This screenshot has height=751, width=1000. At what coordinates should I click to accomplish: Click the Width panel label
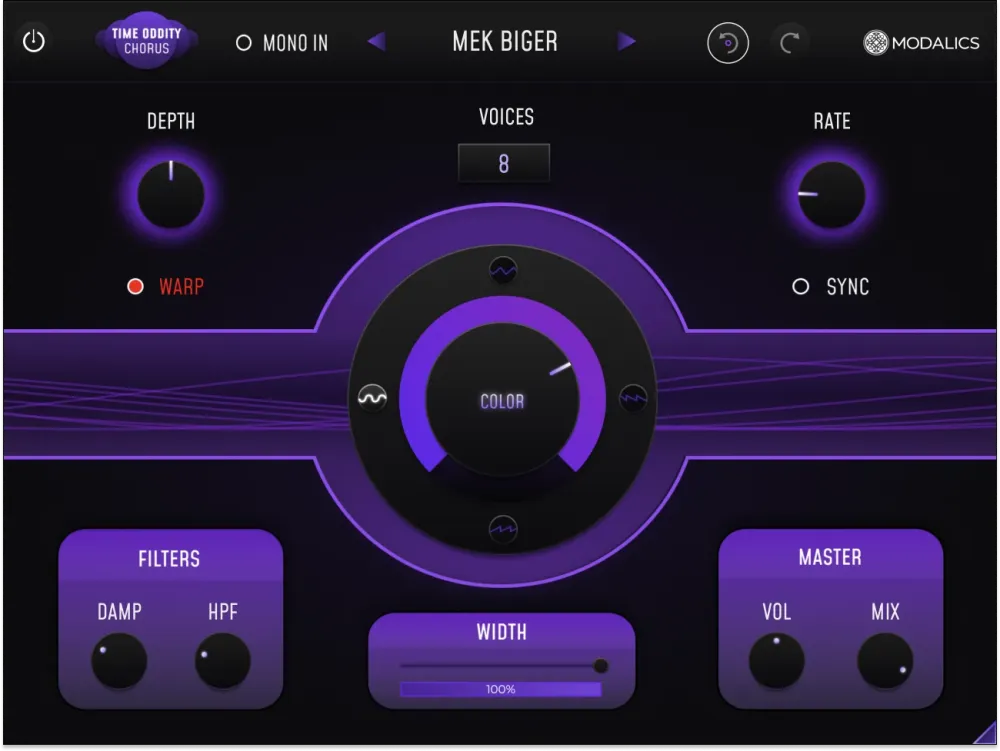501,632
